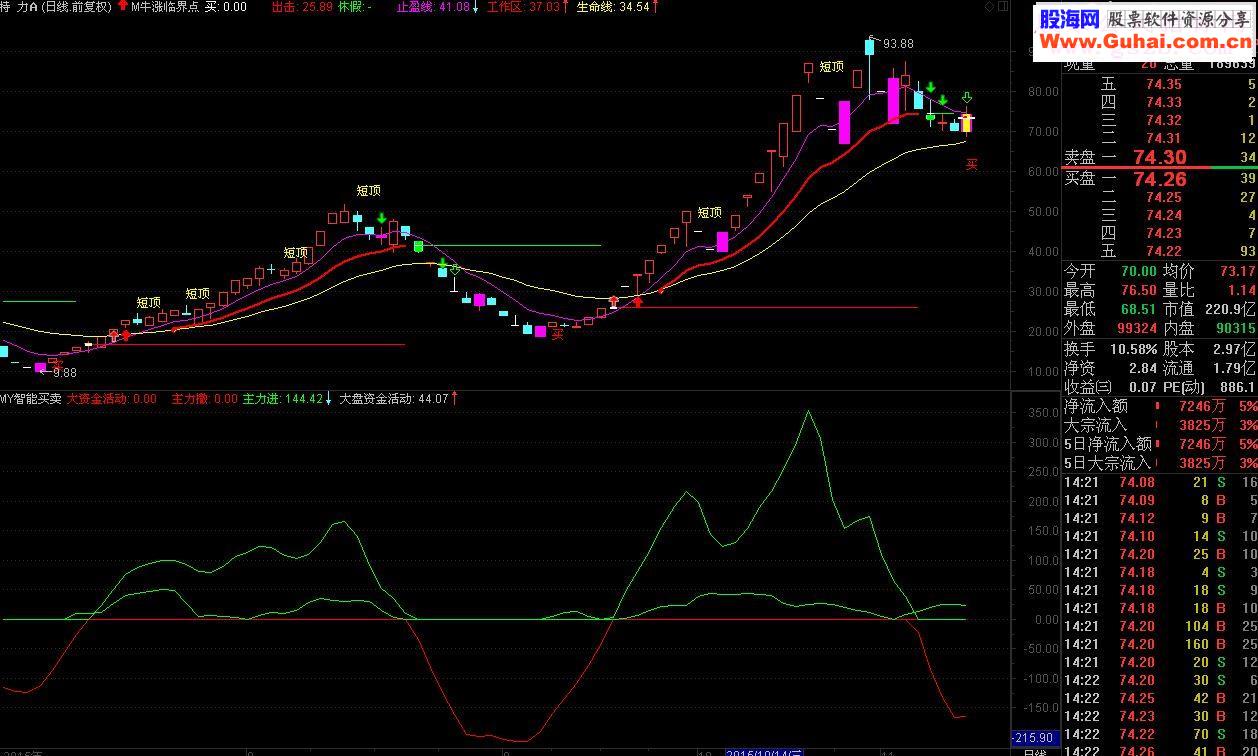Click the MY智能买卖 indicator name

[31, 398]
